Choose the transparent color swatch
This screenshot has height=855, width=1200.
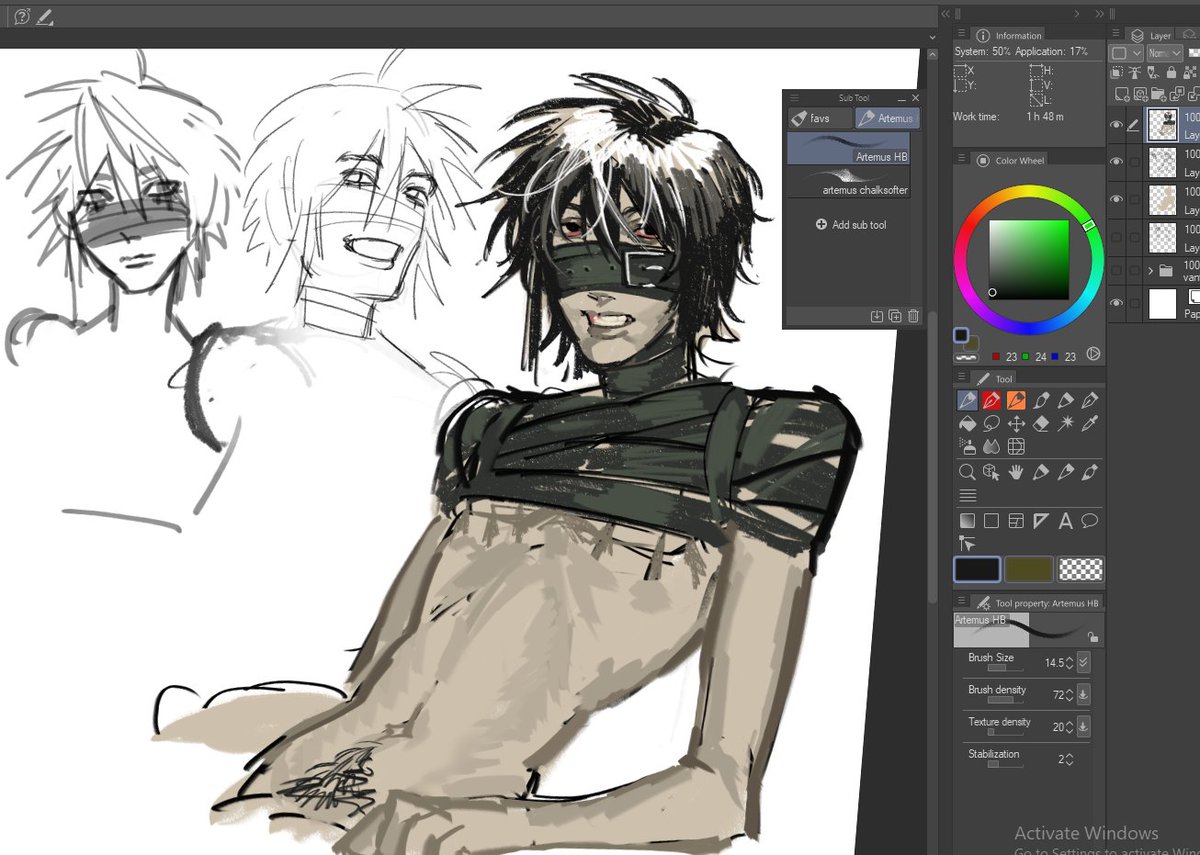(x=1080, y=569)
